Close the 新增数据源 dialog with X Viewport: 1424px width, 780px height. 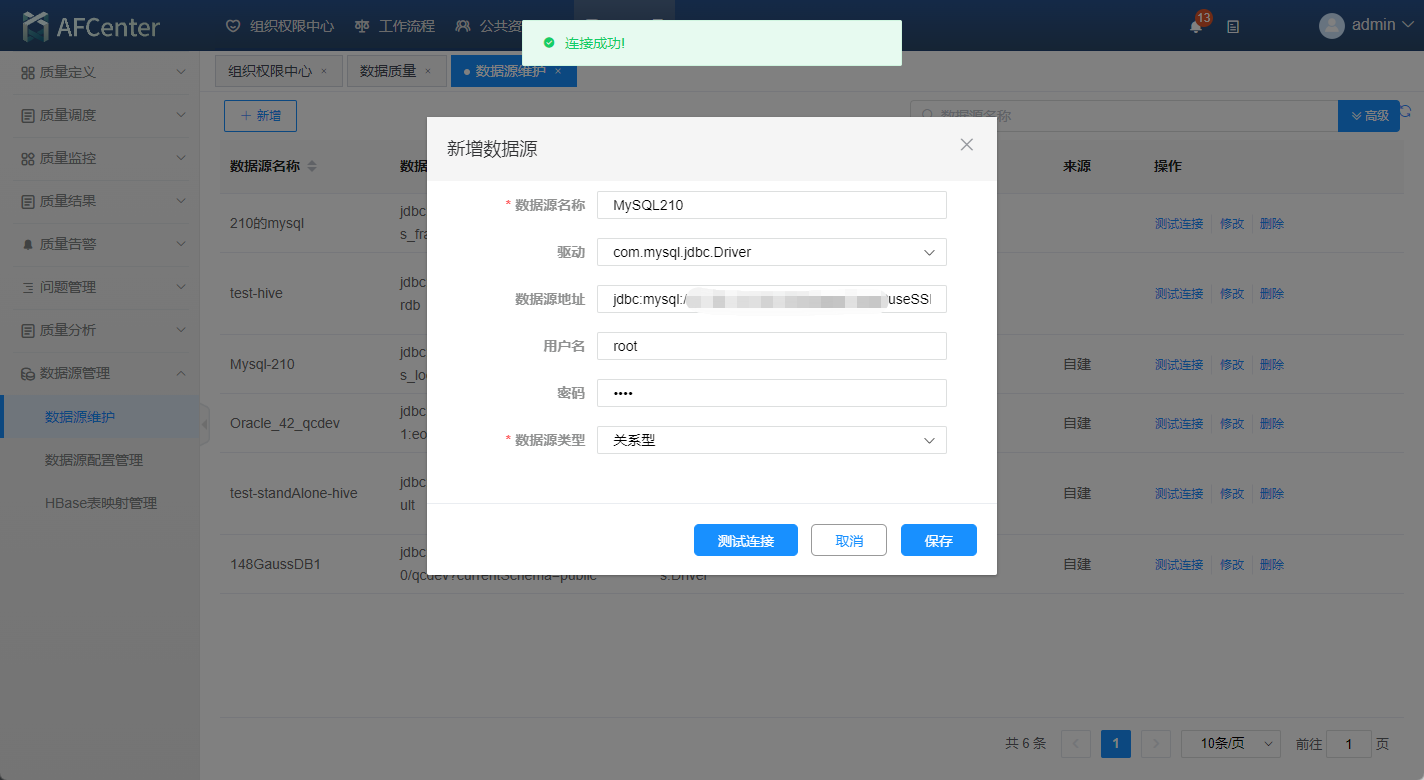[x=966, y=145]
